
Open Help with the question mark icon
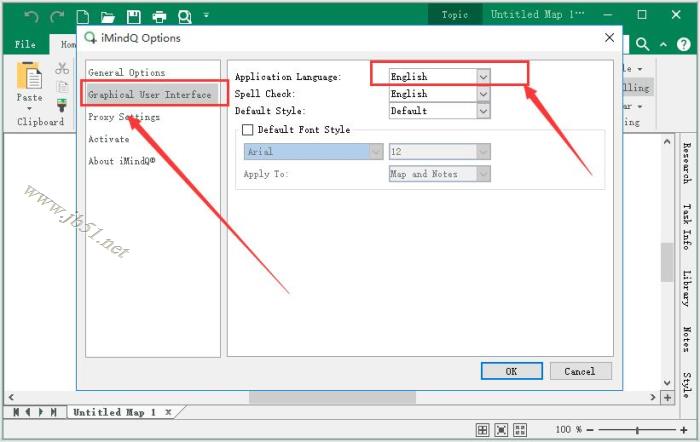click(683, 44)
